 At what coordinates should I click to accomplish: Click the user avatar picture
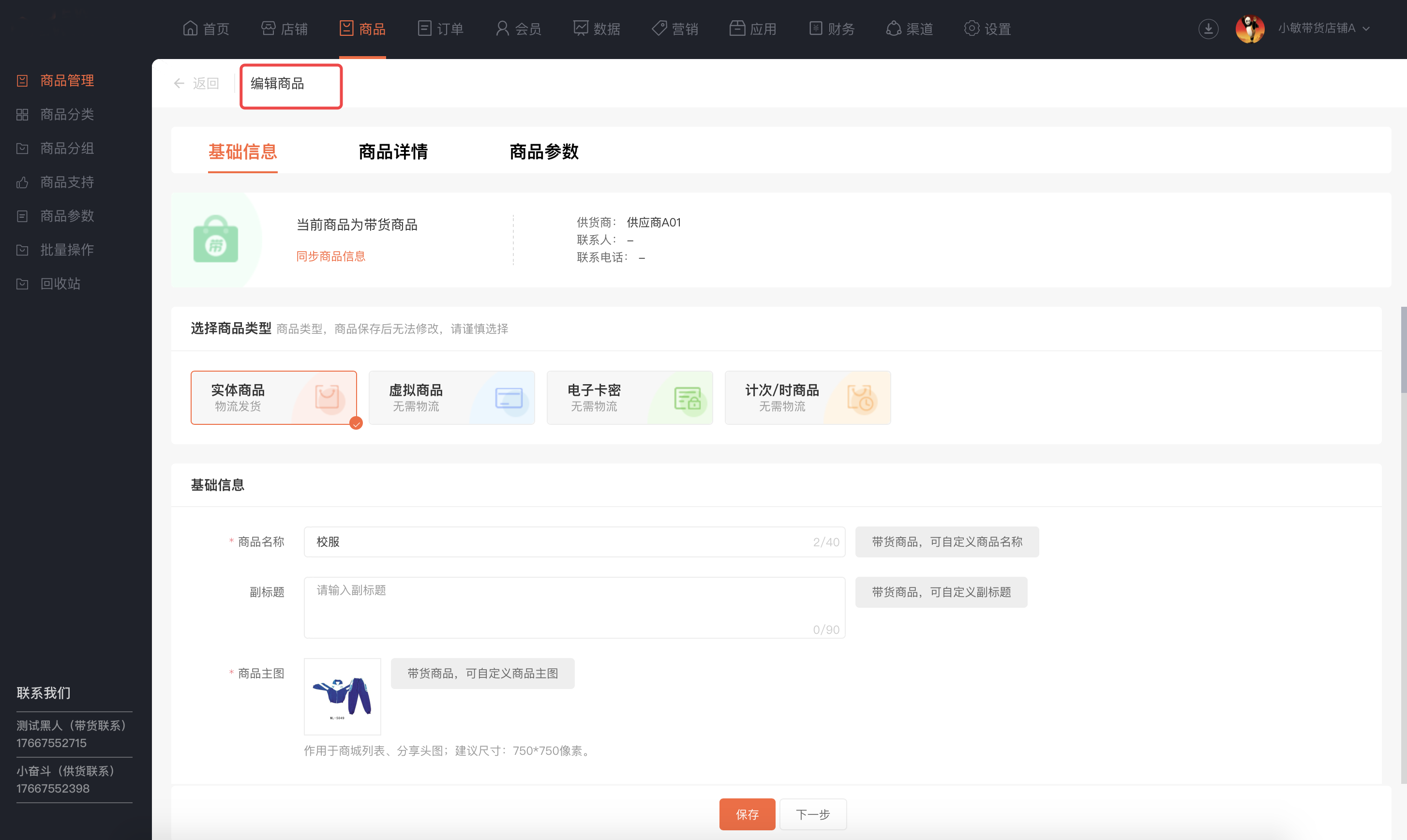(x=1250, y=28)
